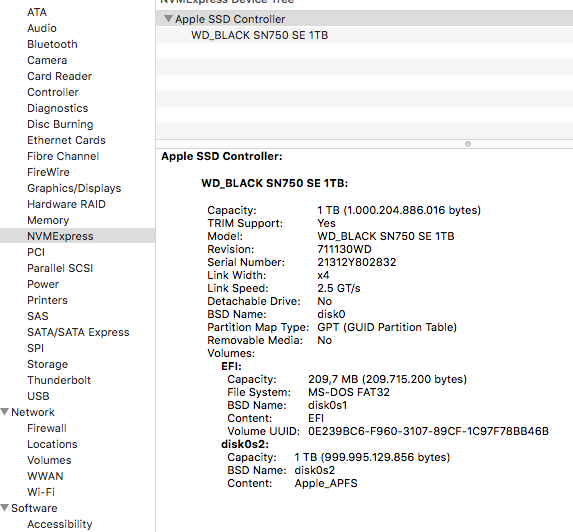
Task: Select Card Reader in the sidebar
Action: tap(60, 76)
